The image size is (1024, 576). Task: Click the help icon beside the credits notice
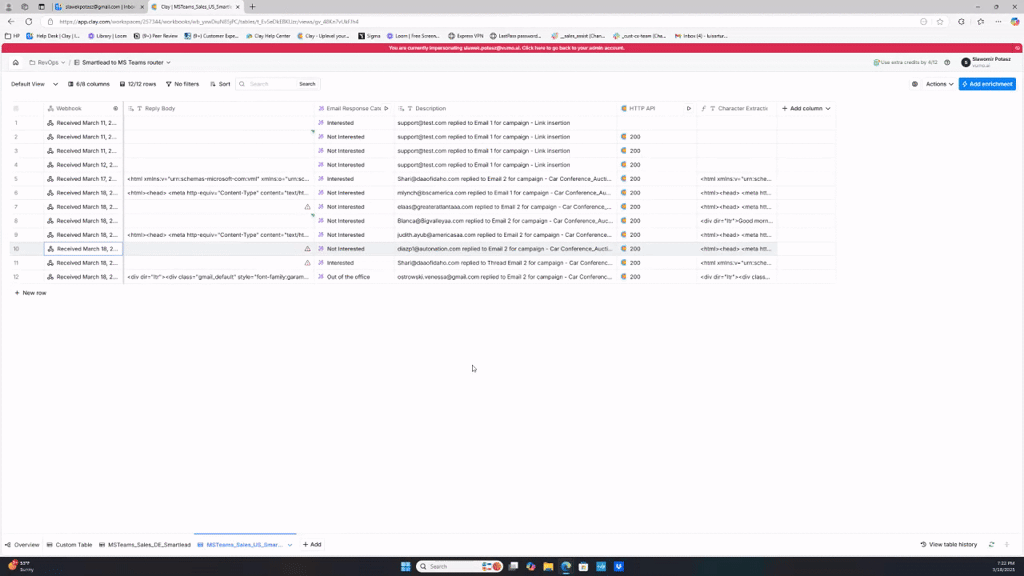(x=947, y=62)
